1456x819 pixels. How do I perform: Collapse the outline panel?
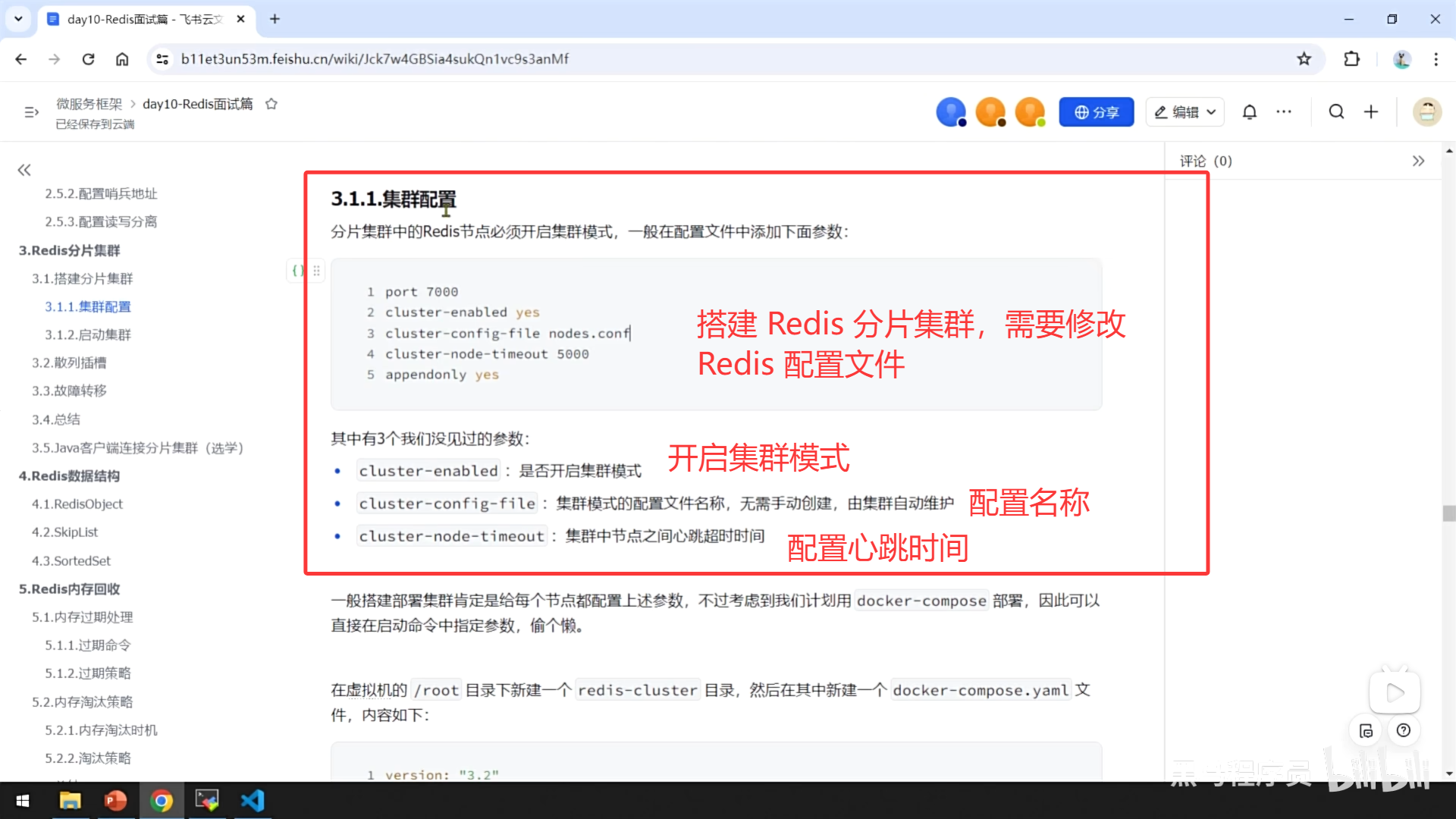click(24, 170)
